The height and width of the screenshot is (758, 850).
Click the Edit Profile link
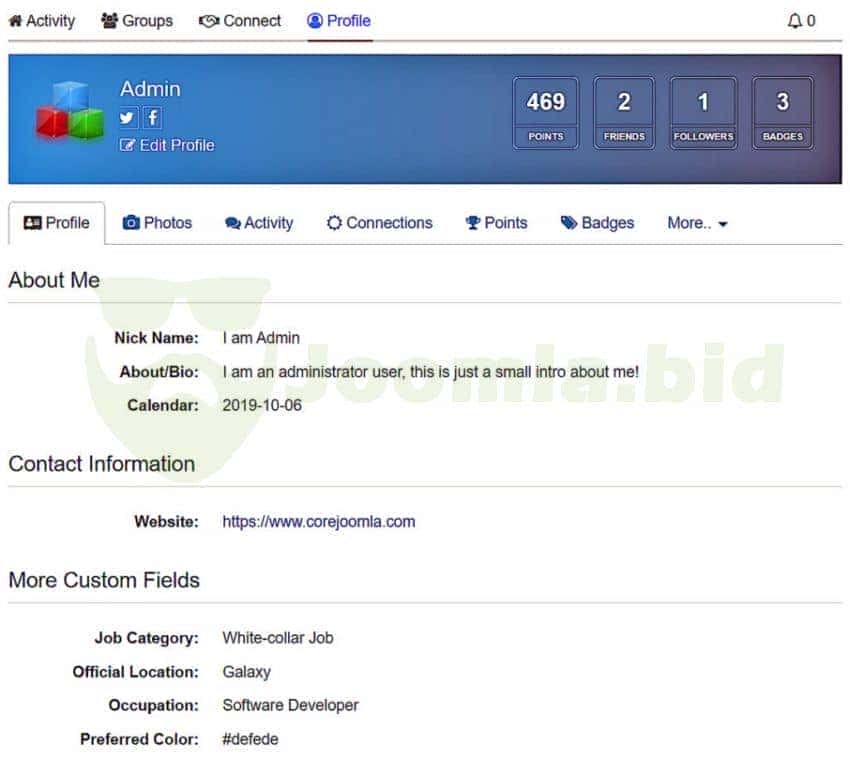click(167, 145)
